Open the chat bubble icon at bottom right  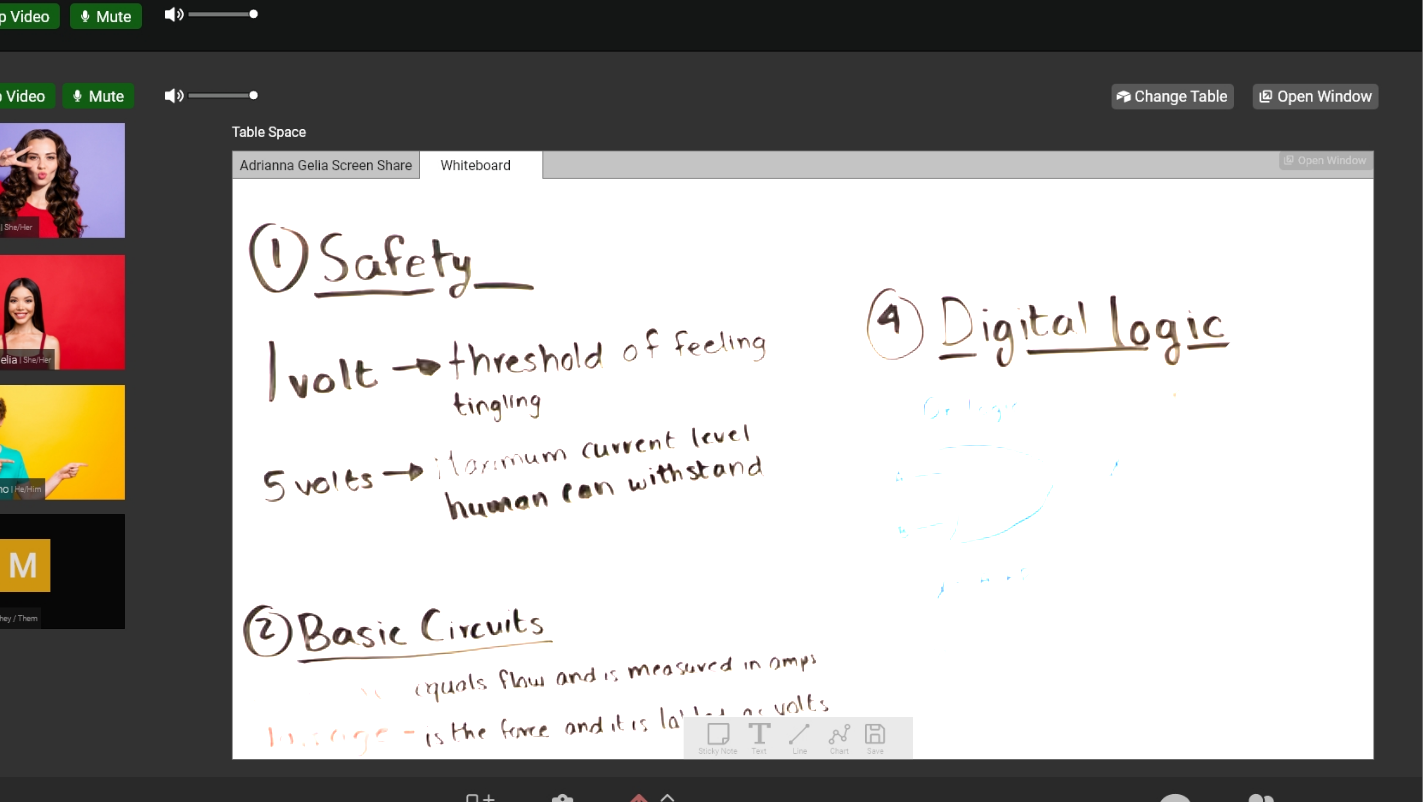pyautogui.click(x=1175, y=797)
